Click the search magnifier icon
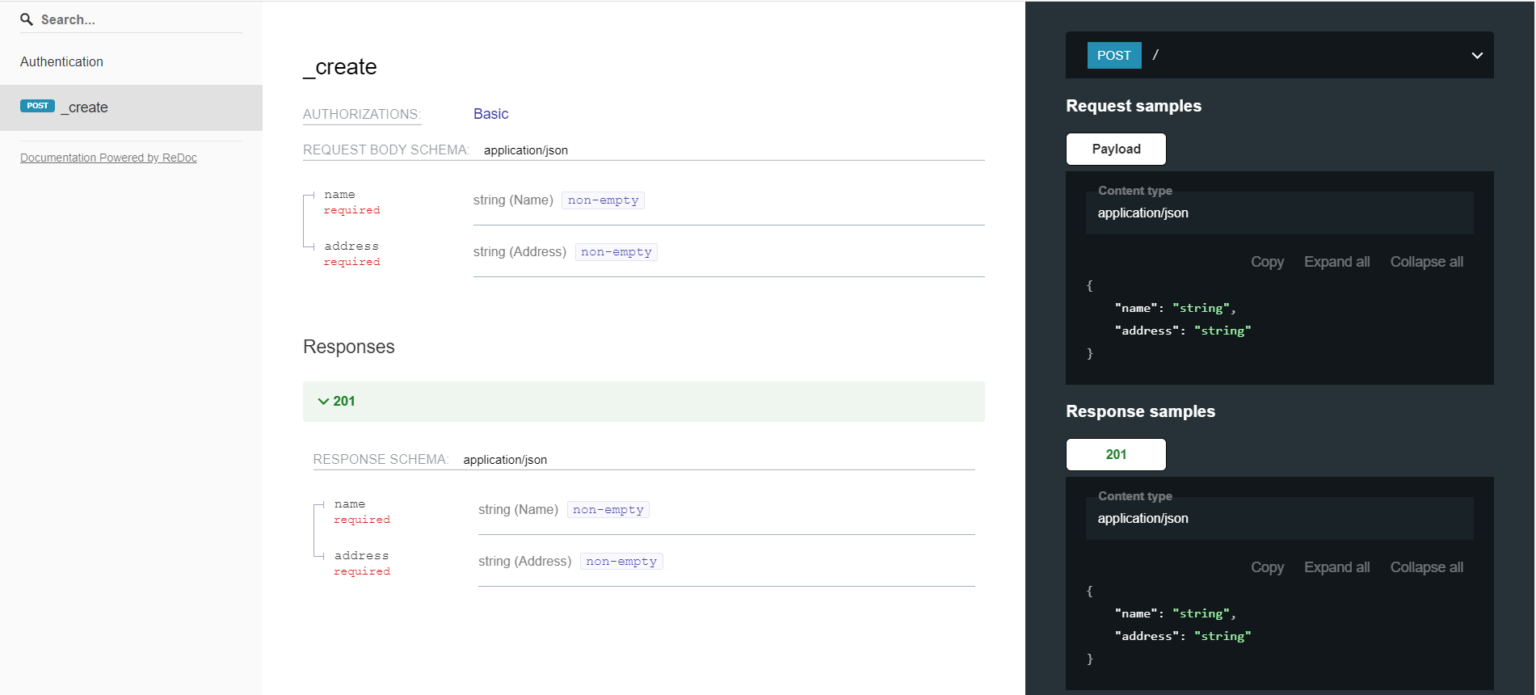Screen dimensions: 1536x695 [27, 19]
